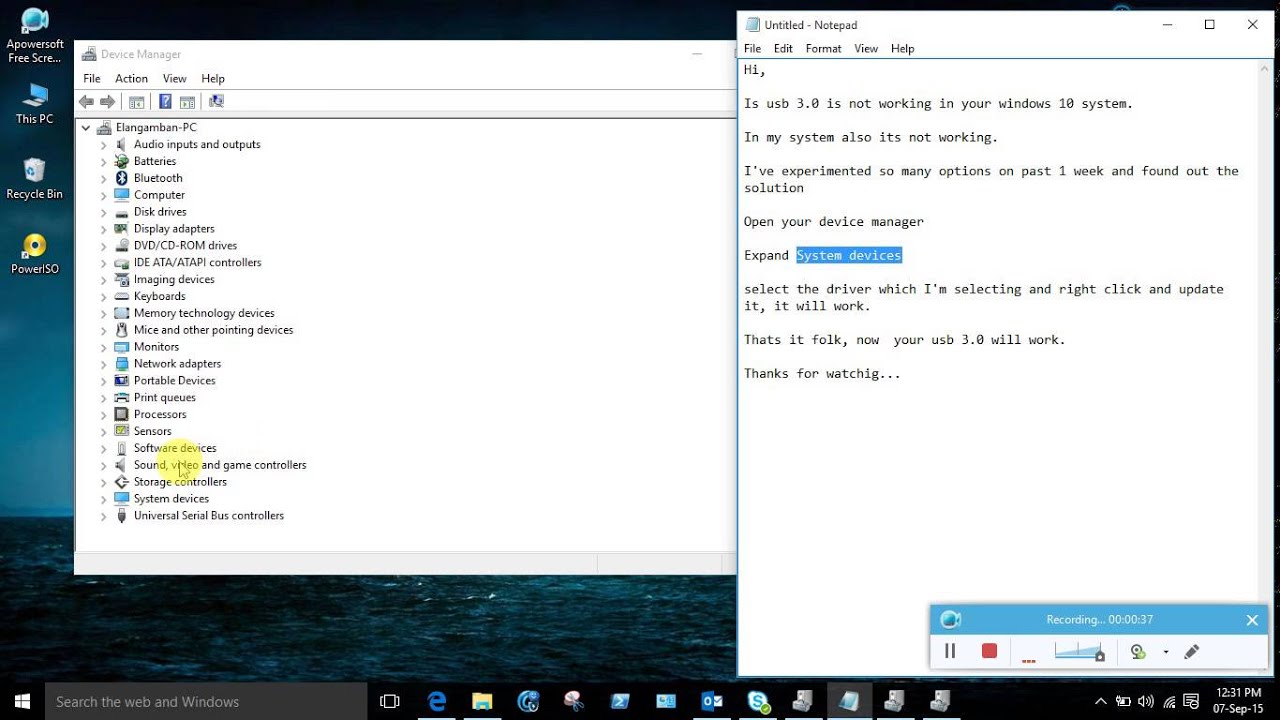Open the Windows Start button

pyautogui.click(x=22, y=702)
